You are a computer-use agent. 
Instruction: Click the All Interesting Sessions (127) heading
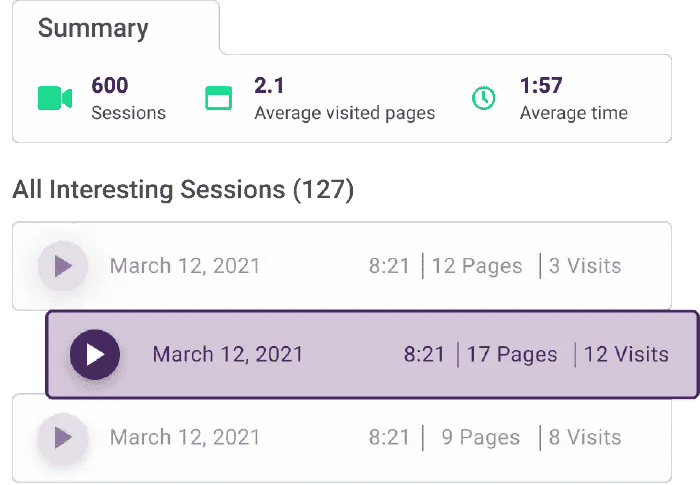(x=183, y=190)
